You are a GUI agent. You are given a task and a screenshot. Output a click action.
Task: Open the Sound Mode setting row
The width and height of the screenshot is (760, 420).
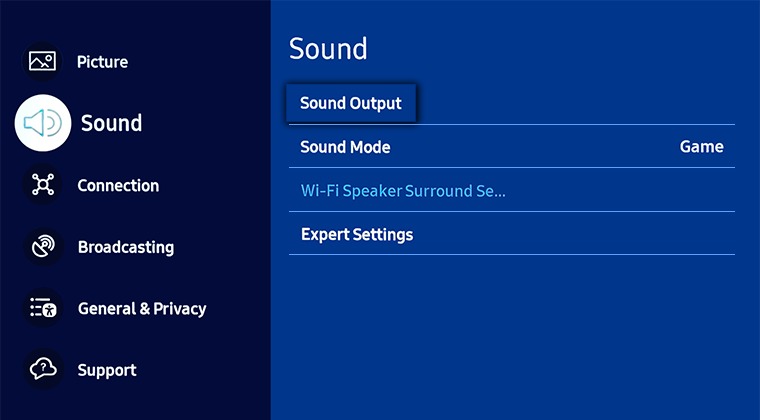point(512,147)
